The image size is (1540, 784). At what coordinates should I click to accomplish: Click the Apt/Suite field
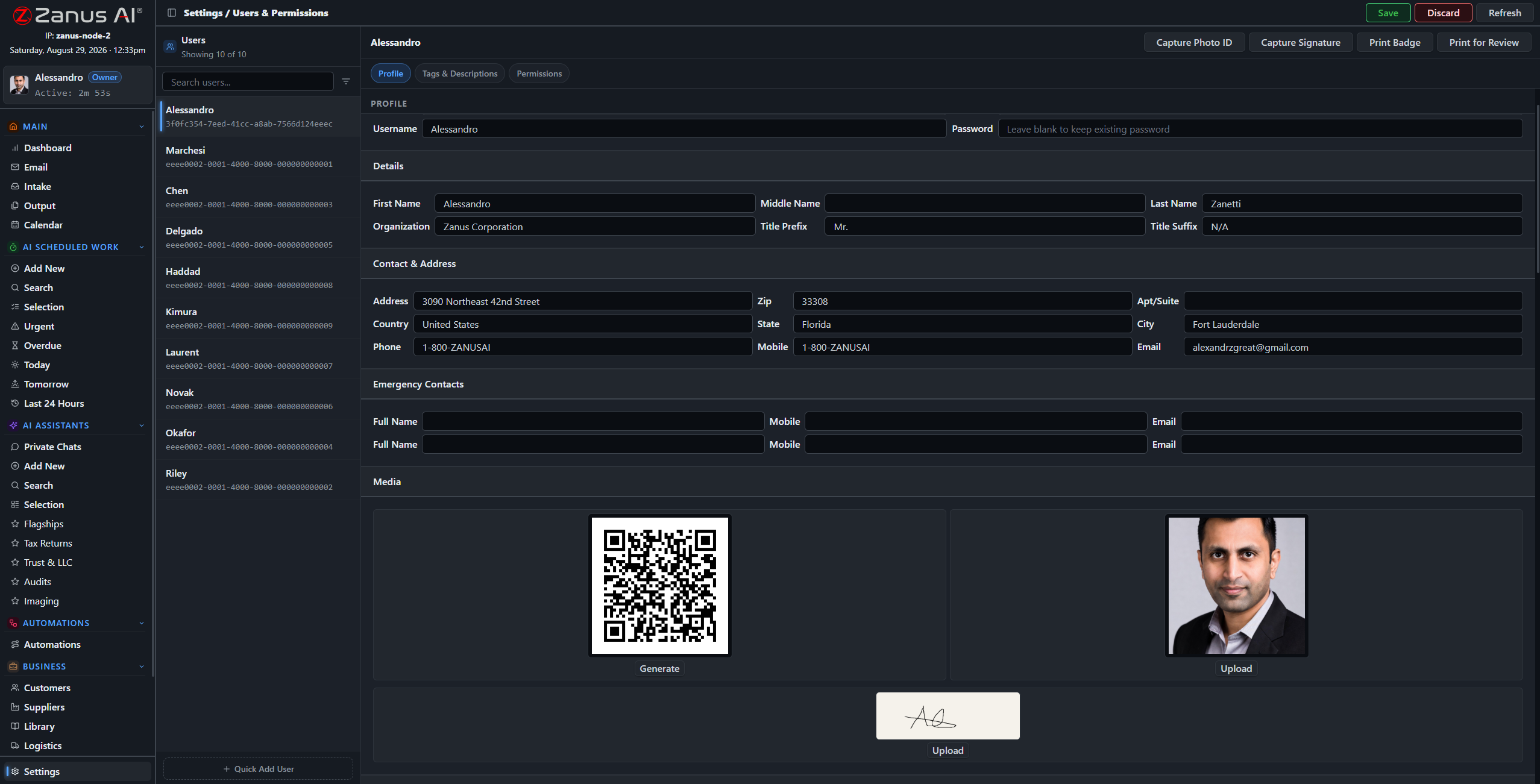1353,301
